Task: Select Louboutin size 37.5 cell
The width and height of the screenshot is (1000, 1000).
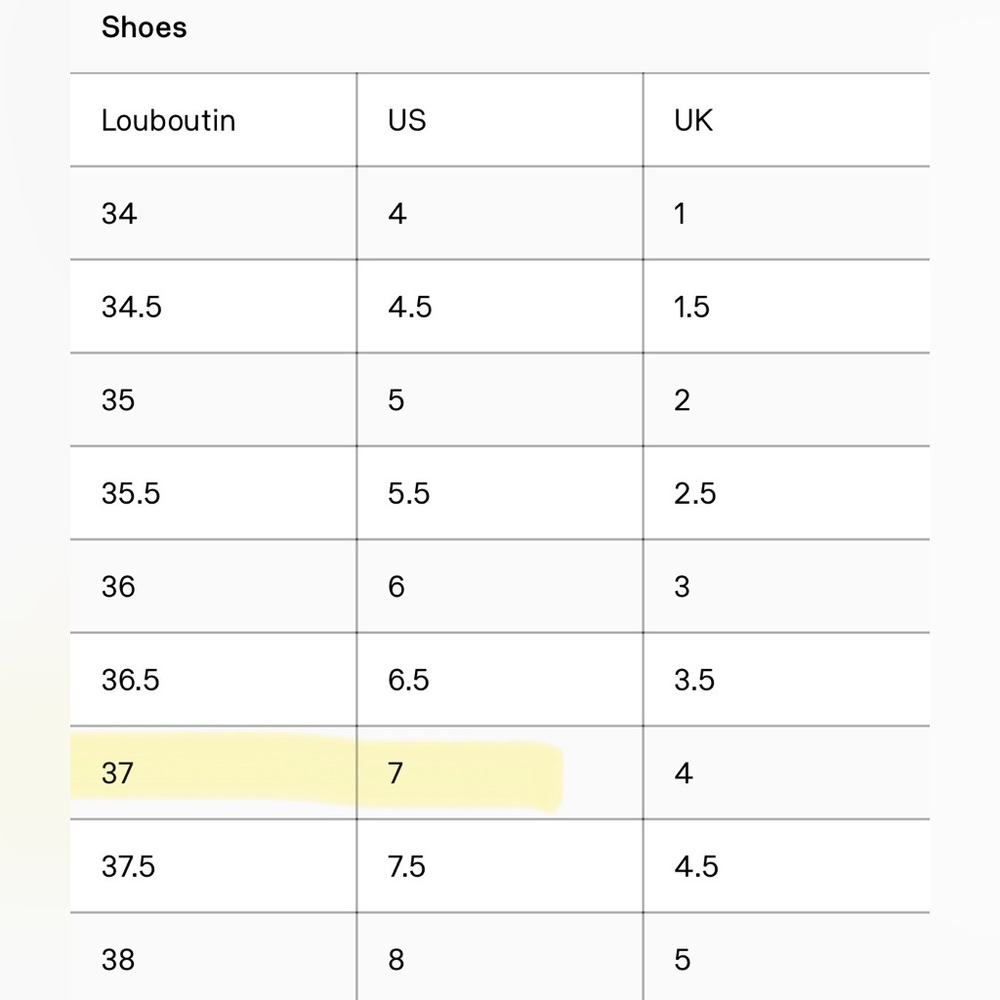Action: [x=213, y=866]
